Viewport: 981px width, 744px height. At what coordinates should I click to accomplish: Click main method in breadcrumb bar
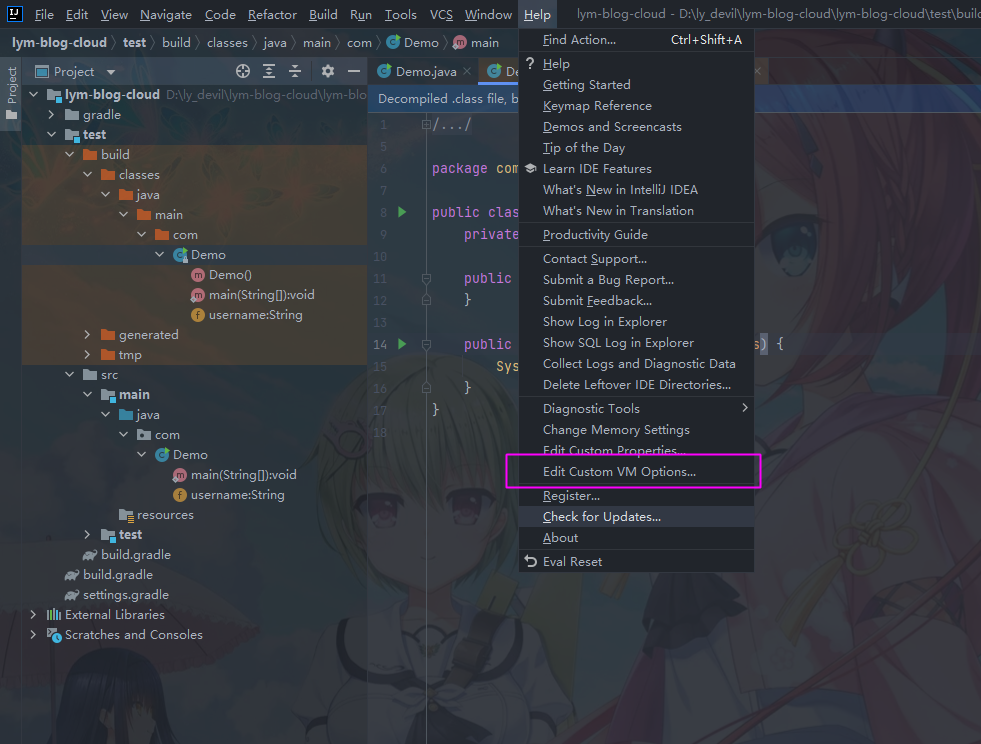click(477, 43)
